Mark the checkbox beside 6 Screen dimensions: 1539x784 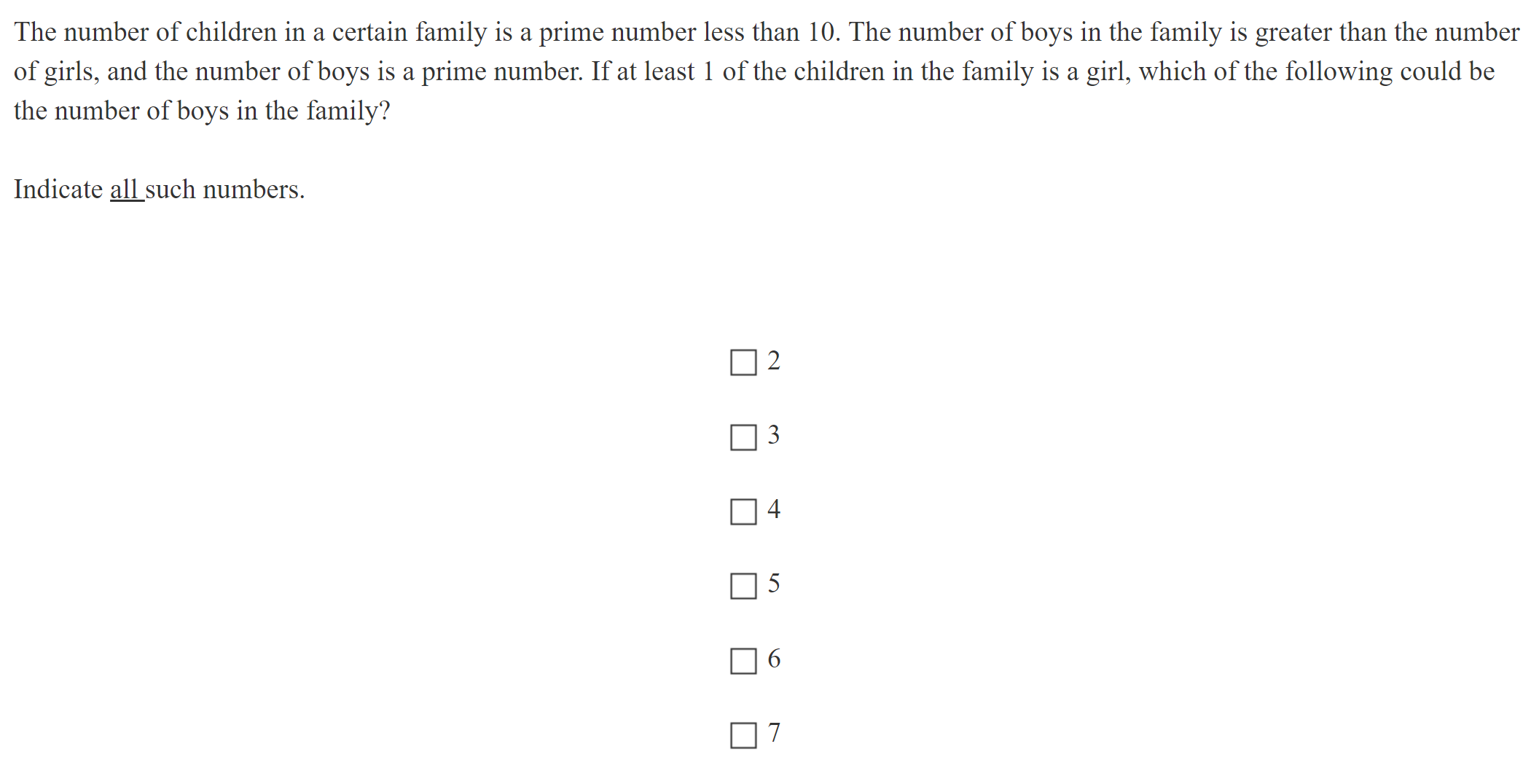pyautogui.click(x=743, y=661)
